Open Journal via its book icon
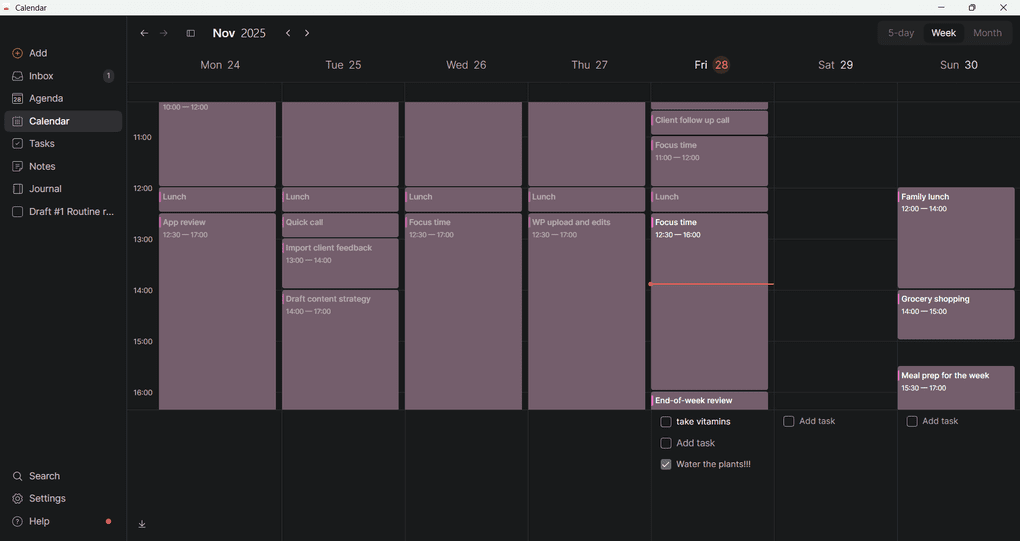The height and width of the screenshot is (541, 1020). pos(18,189)
